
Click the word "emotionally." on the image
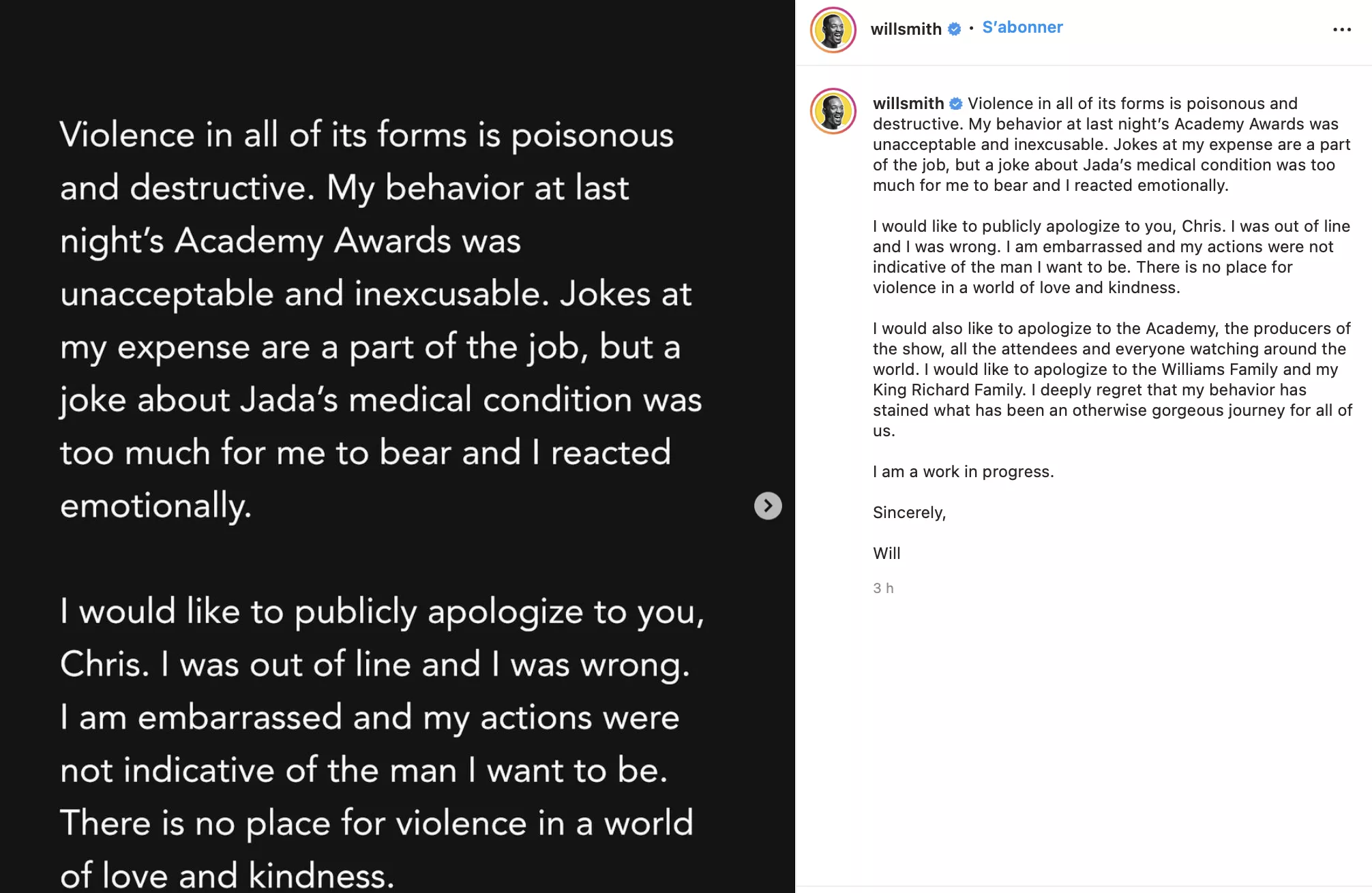(x=155, y=506)
